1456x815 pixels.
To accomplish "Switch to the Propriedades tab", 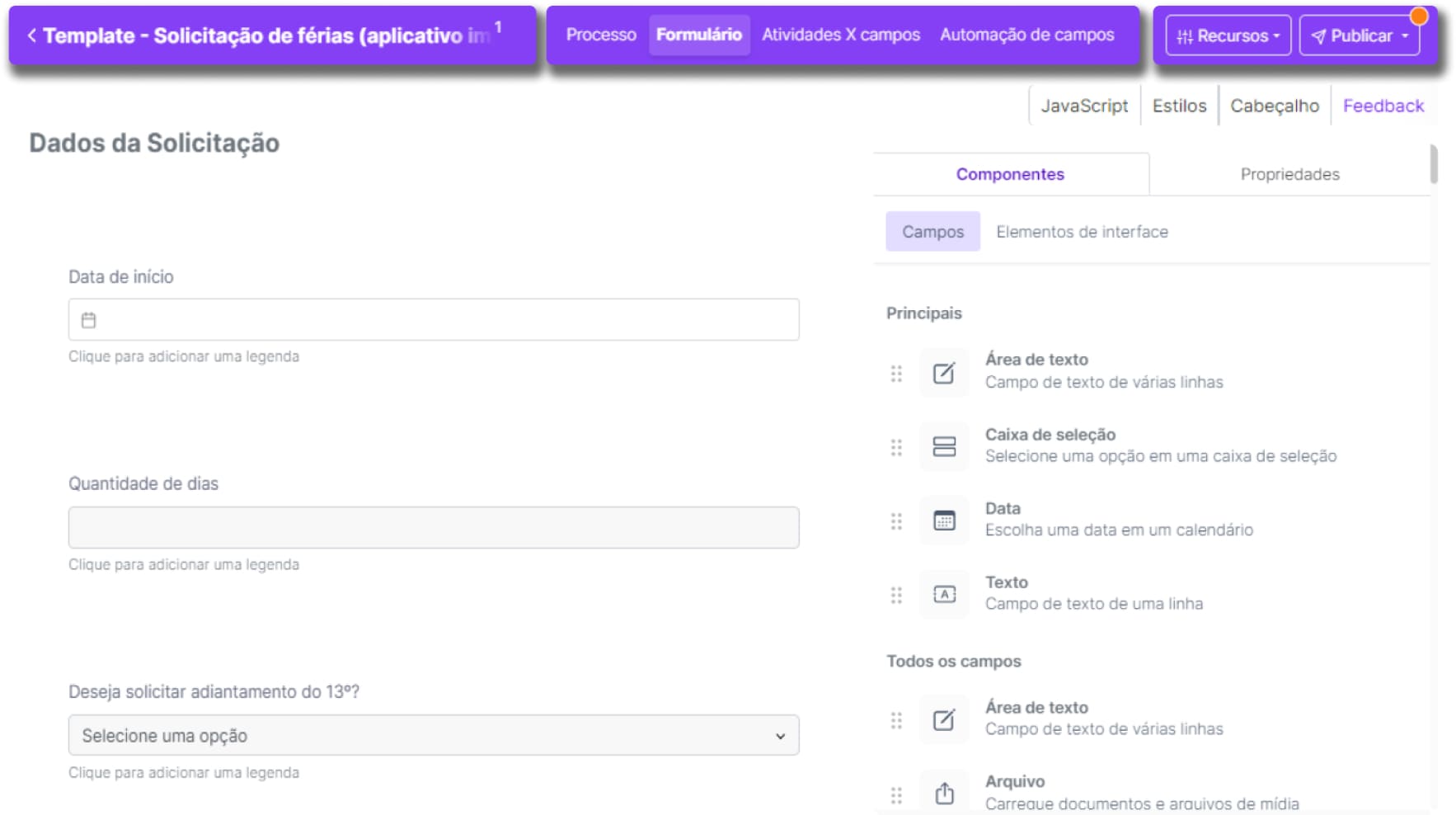I will click(1290, 174).
